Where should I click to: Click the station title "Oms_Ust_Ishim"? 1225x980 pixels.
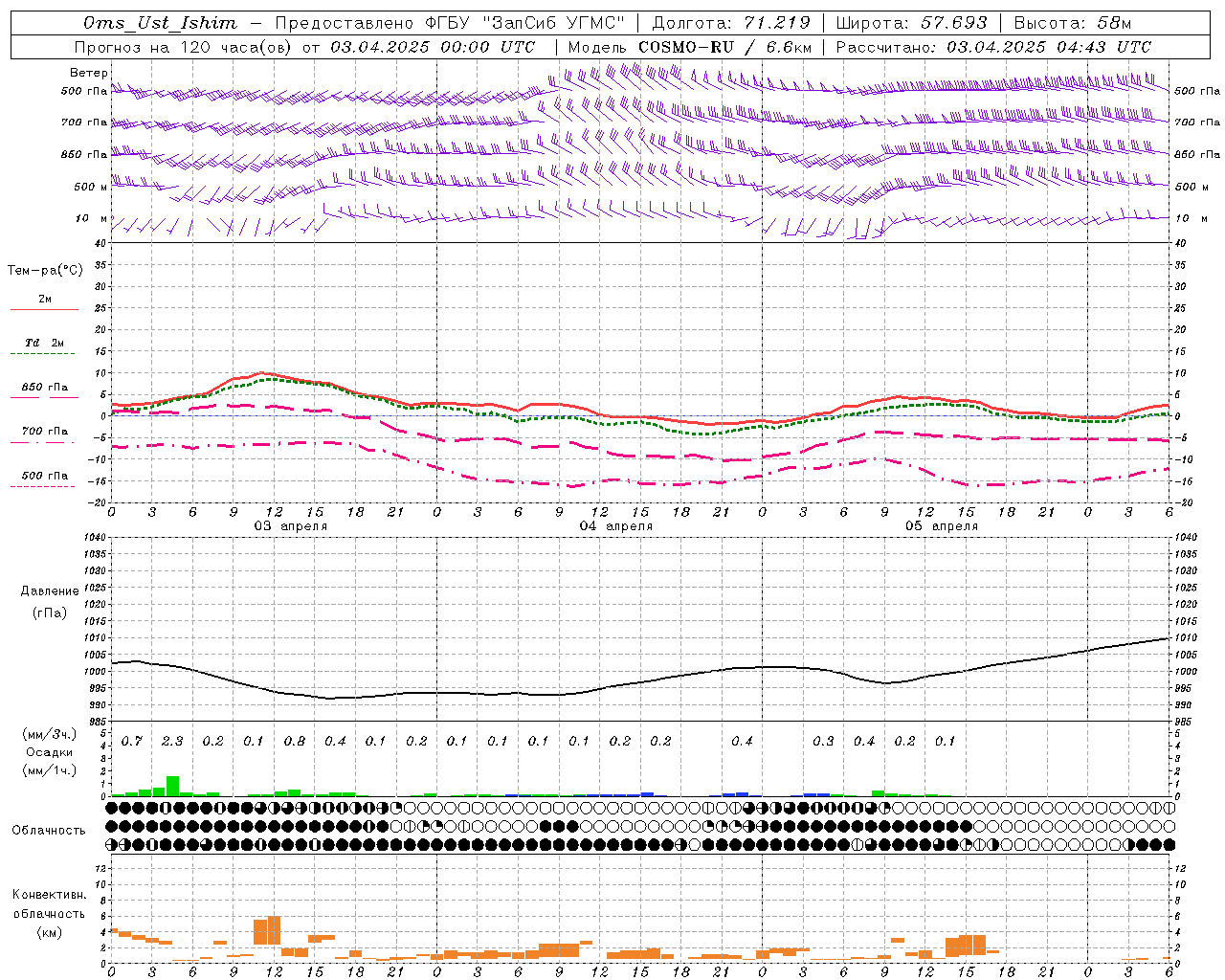[x=159, y=23]
